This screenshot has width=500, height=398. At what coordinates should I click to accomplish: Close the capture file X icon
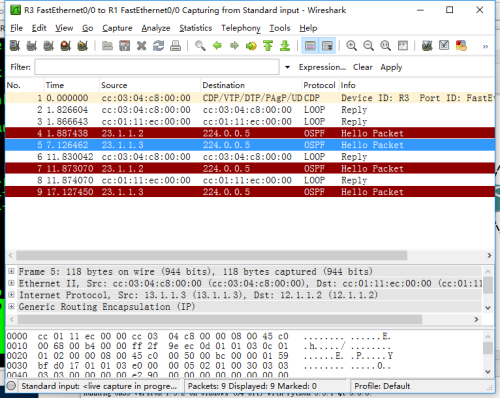pyautogui.click(x=141, y=45)
